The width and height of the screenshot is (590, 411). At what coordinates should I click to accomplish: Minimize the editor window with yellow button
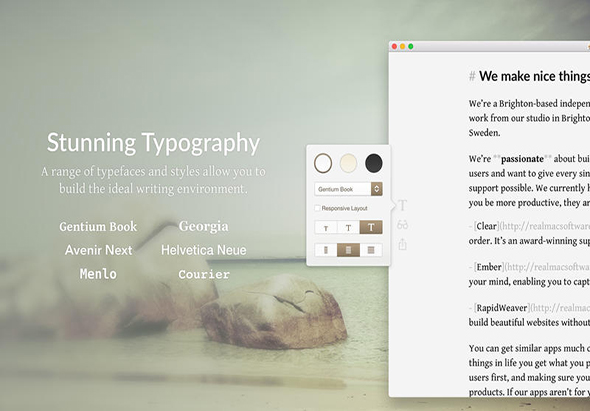[x=403, y=46]
